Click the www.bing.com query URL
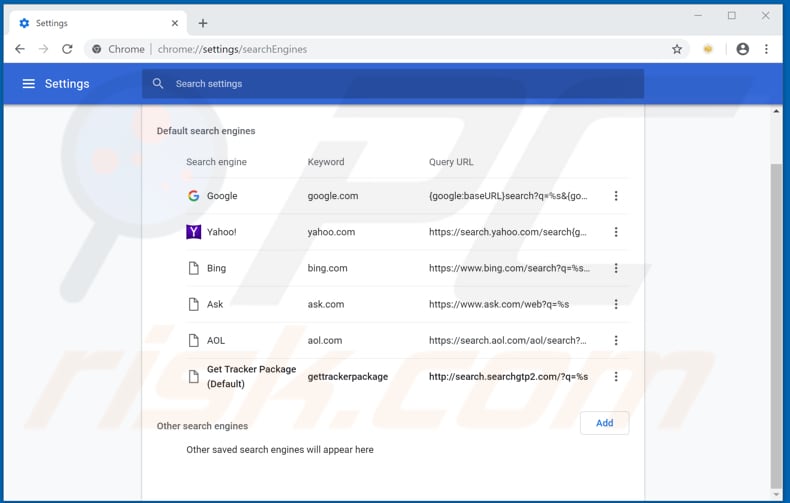The height and width of the screenshot is (503, 790). [509, 268]
